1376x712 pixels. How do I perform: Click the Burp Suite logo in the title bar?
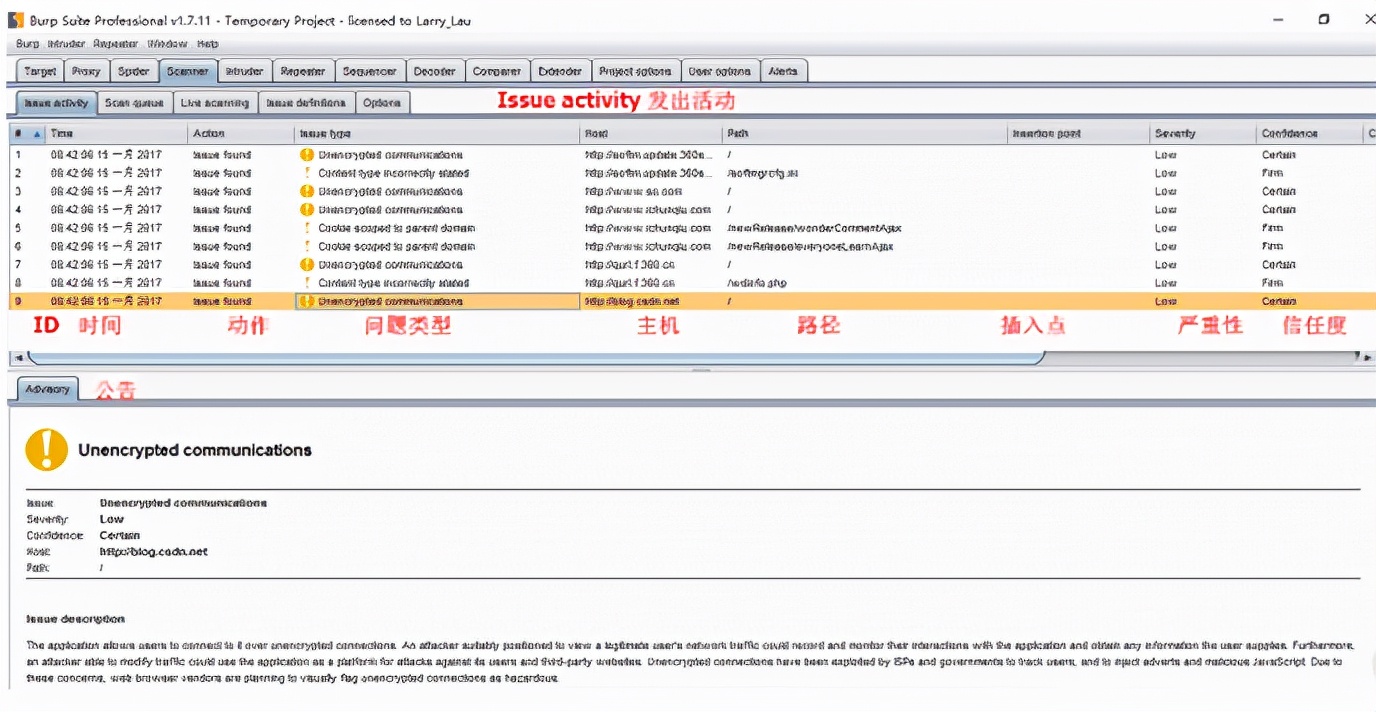[x=17, y=20]
